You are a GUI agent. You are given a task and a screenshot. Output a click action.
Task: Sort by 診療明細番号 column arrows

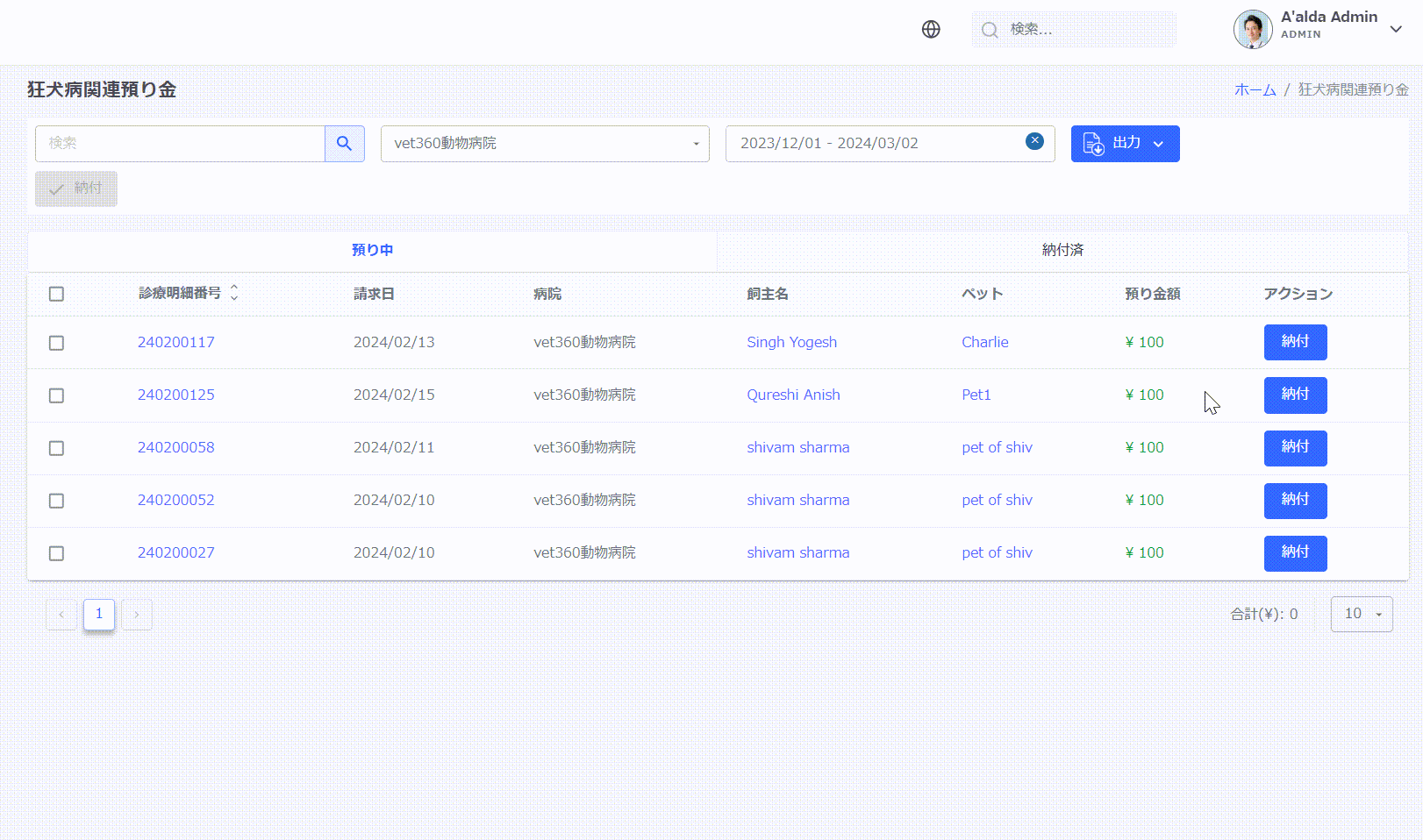[234, 293]
